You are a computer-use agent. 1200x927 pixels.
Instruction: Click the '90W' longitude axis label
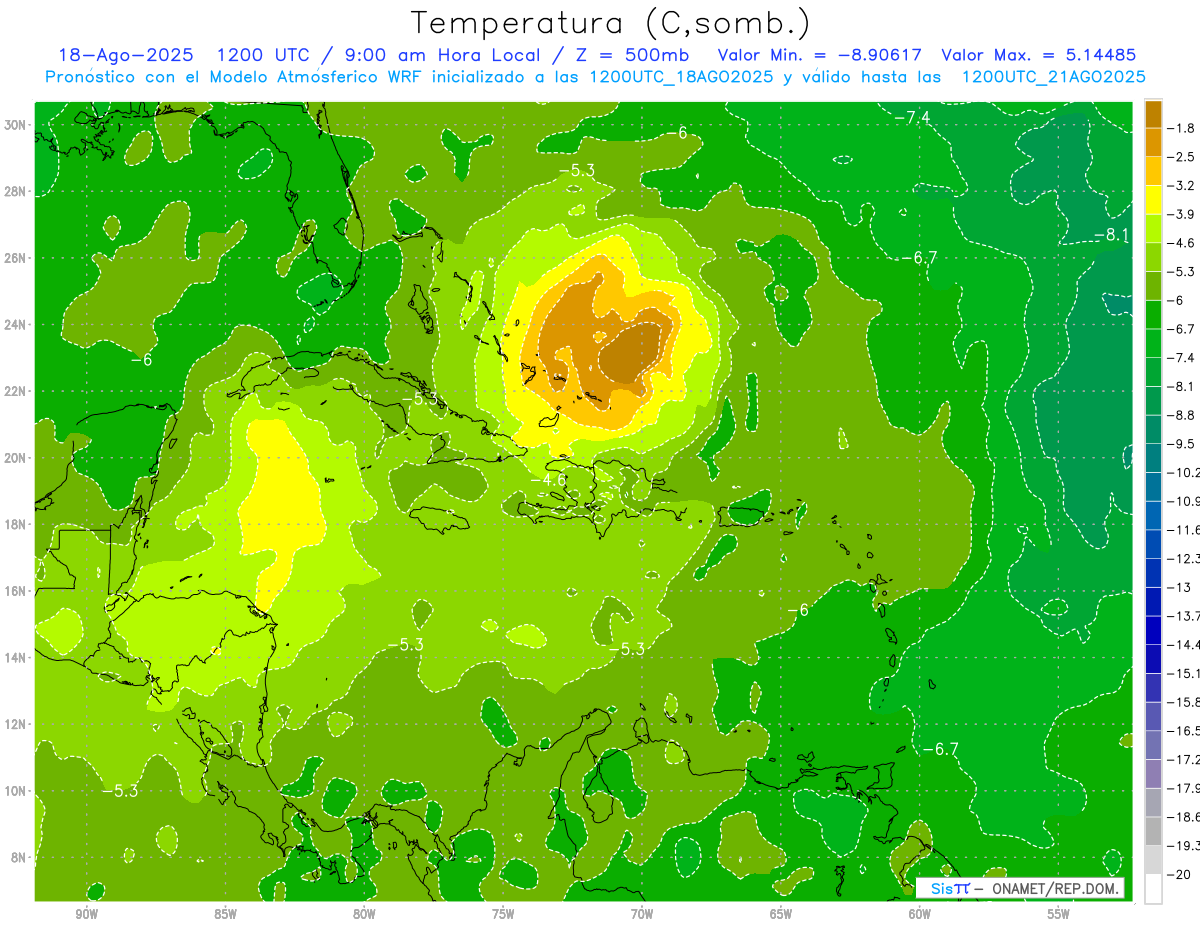(87, 914)
